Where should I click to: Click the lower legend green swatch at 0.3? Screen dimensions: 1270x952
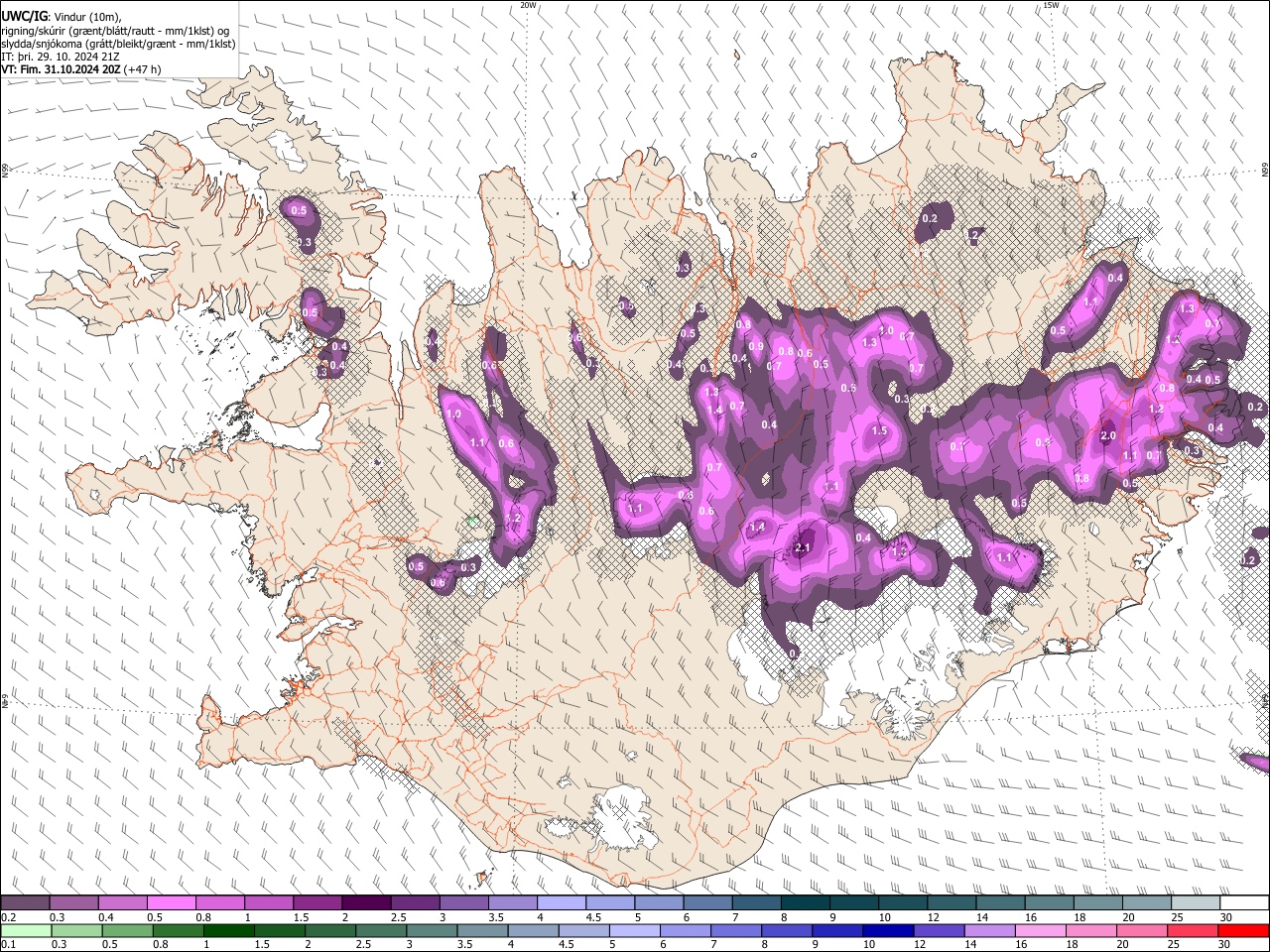76,930
